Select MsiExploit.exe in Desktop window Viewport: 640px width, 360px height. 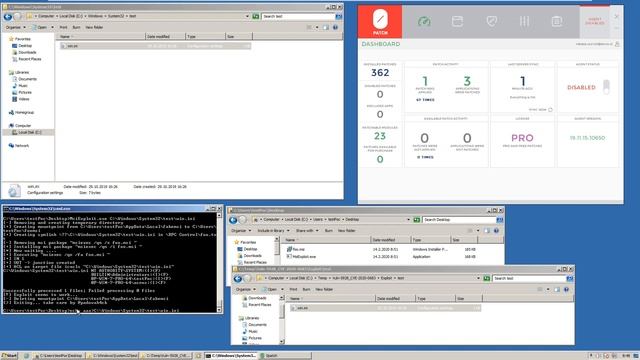click(x=304, y=256)
